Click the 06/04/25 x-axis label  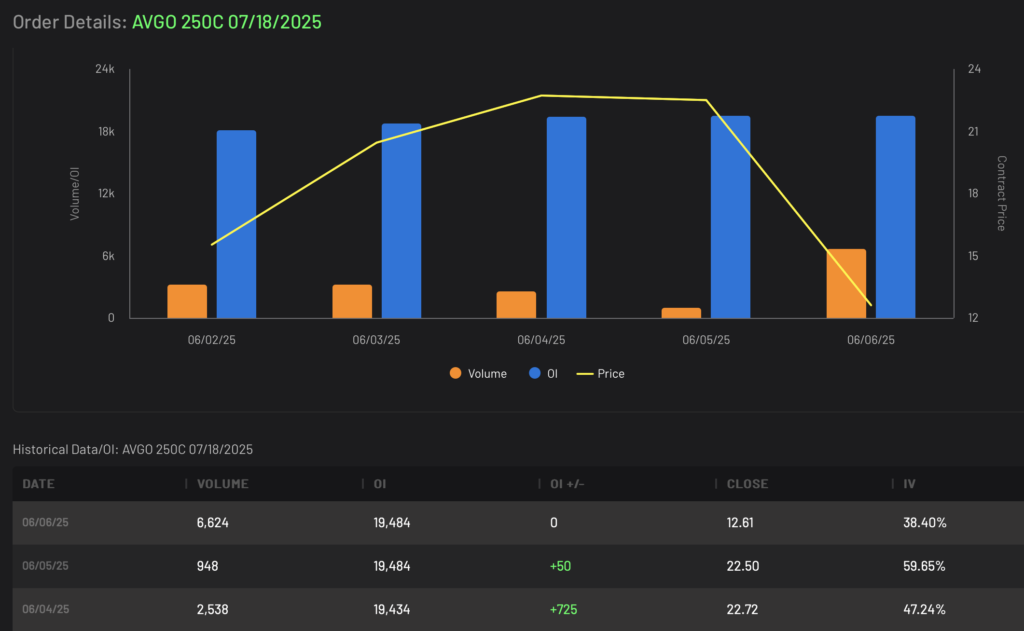(x=541, y=340)
